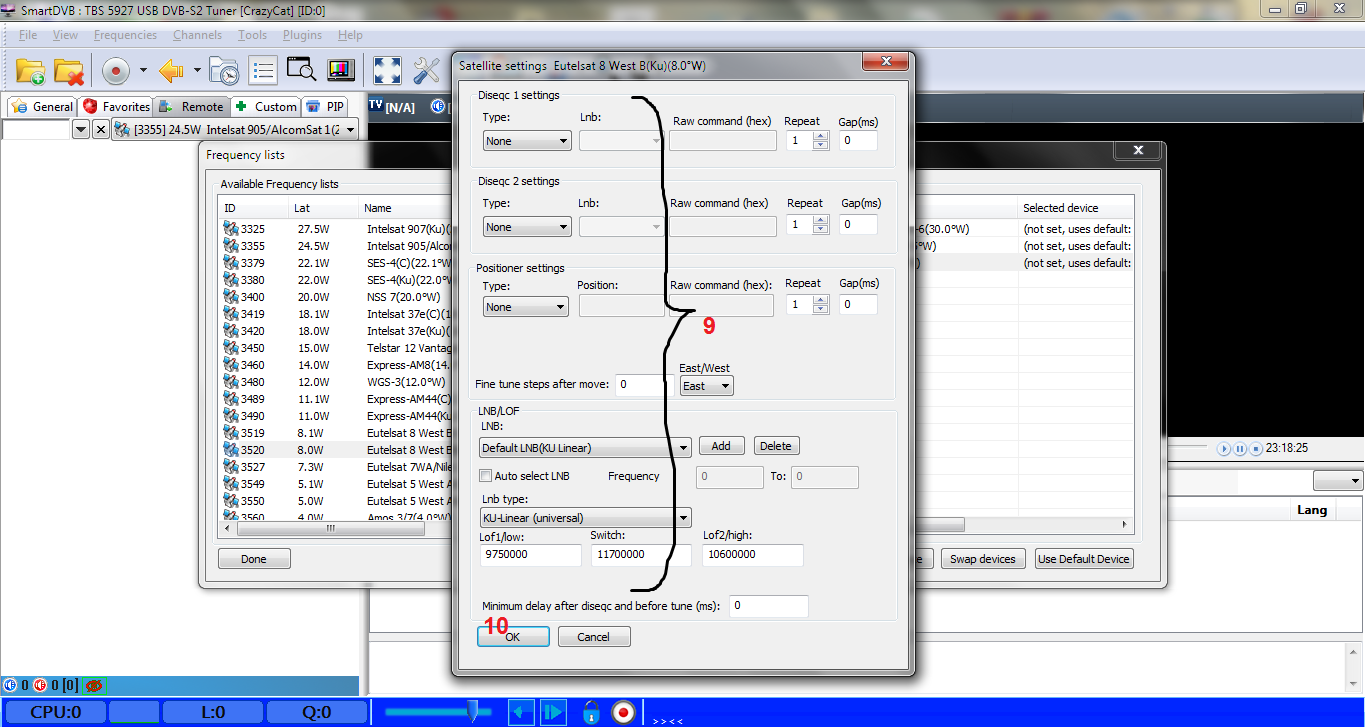The height and width of the screenshot is (727, 1365).
Task: Click the small stop button near 23:18:25
Action: click(x=1255, y=449)
